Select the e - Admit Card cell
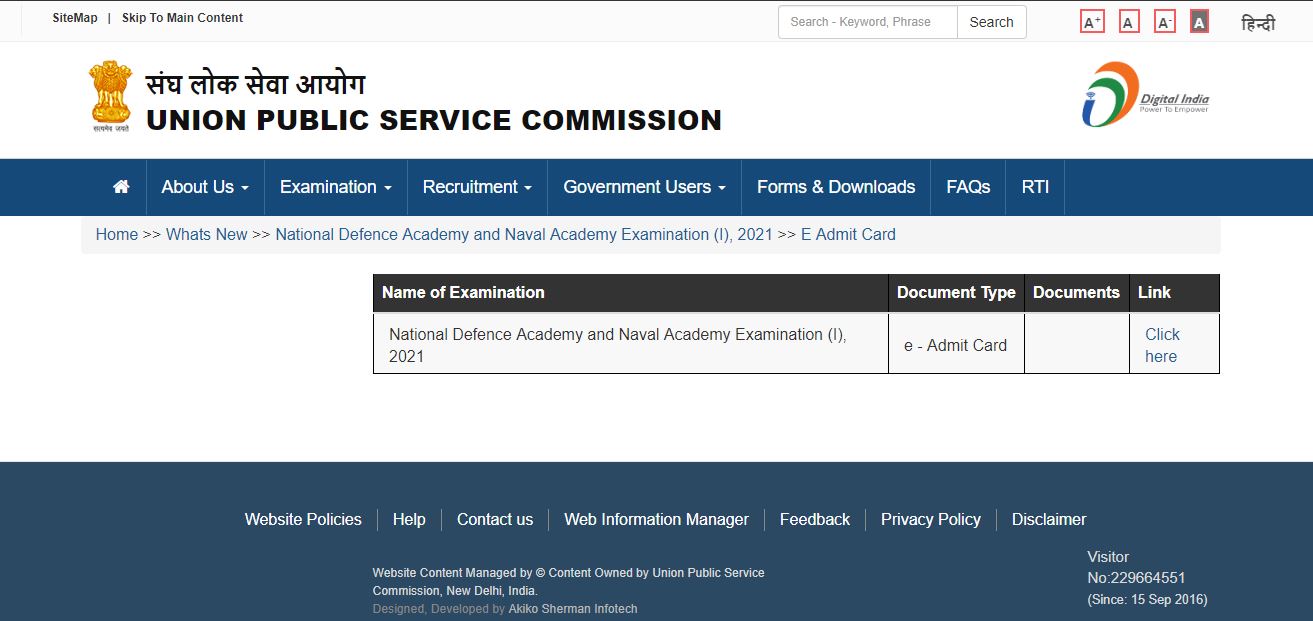The height and width of the screenshot is (621, 1313). 956,345
